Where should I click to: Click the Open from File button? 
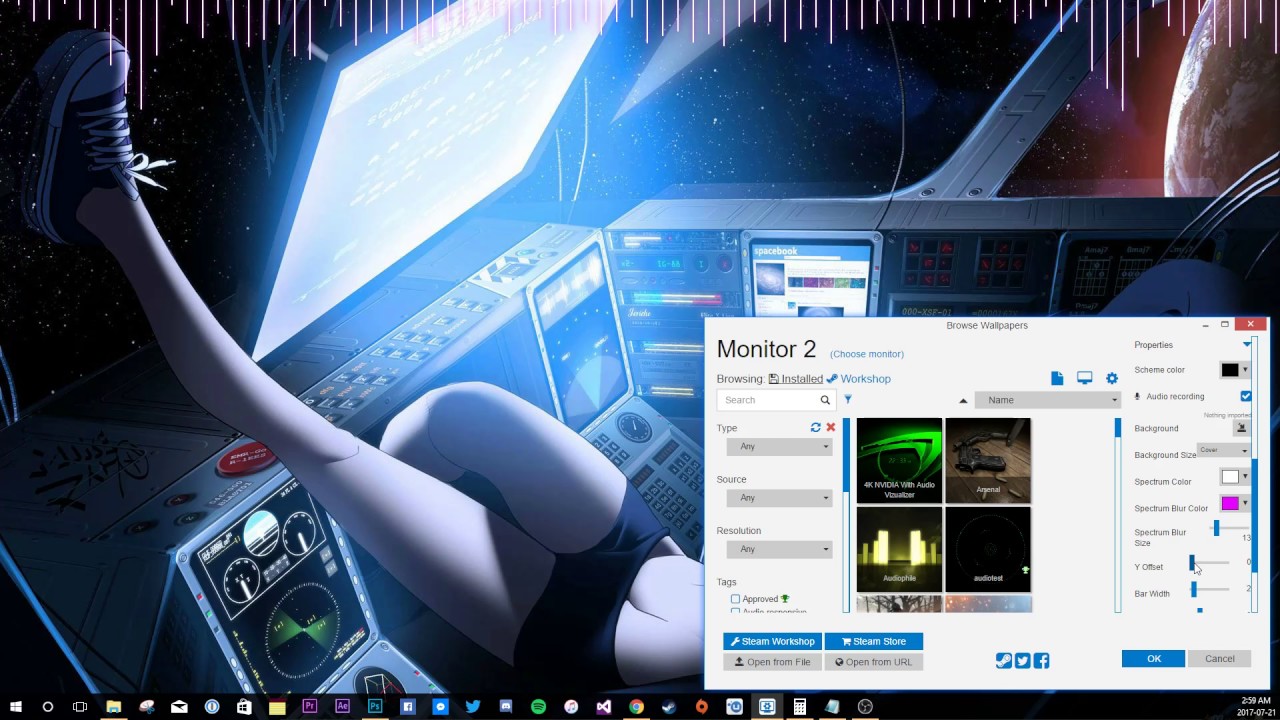pos(772,662)
